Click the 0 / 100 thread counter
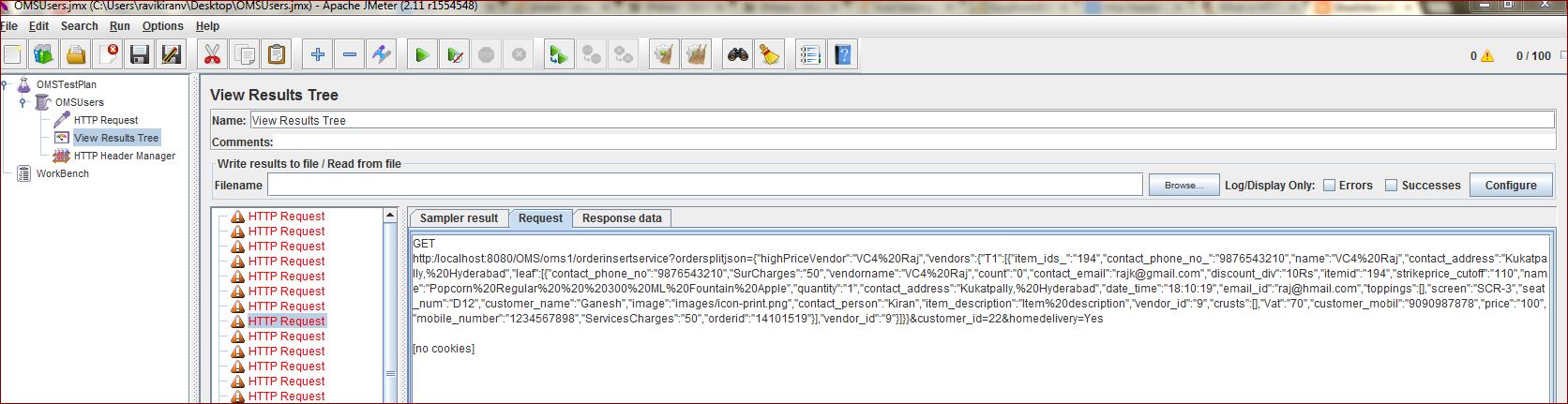Screen dimensions: 1568x404 1533,56
